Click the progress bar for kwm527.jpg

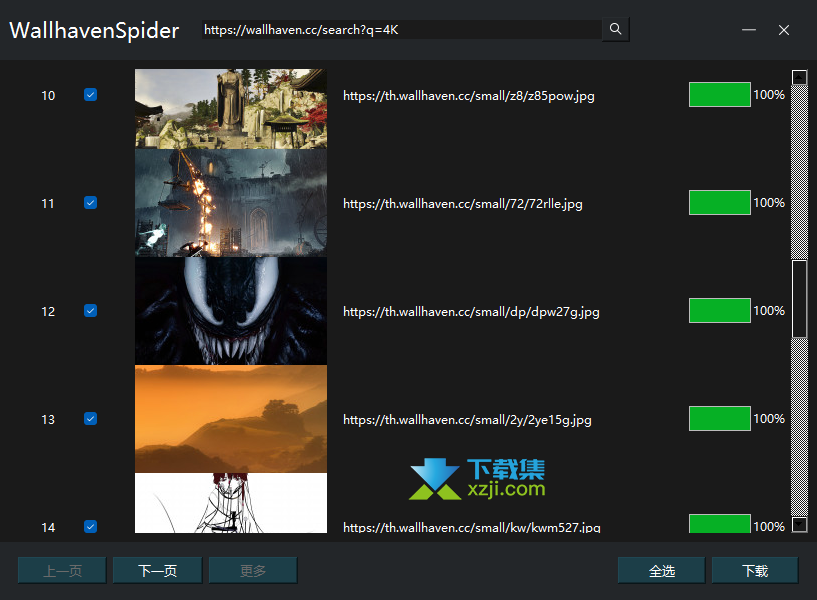(720, 523)
